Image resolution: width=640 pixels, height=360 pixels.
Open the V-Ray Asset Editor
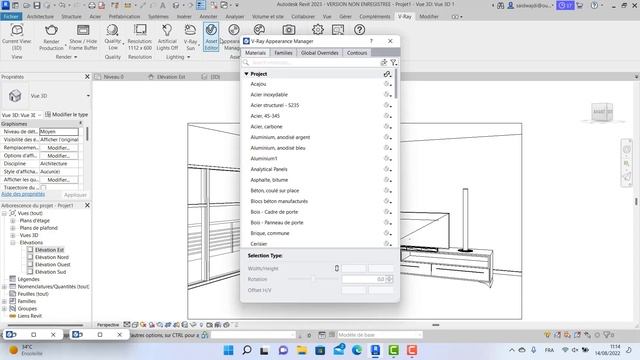click(x=211, y=36)
